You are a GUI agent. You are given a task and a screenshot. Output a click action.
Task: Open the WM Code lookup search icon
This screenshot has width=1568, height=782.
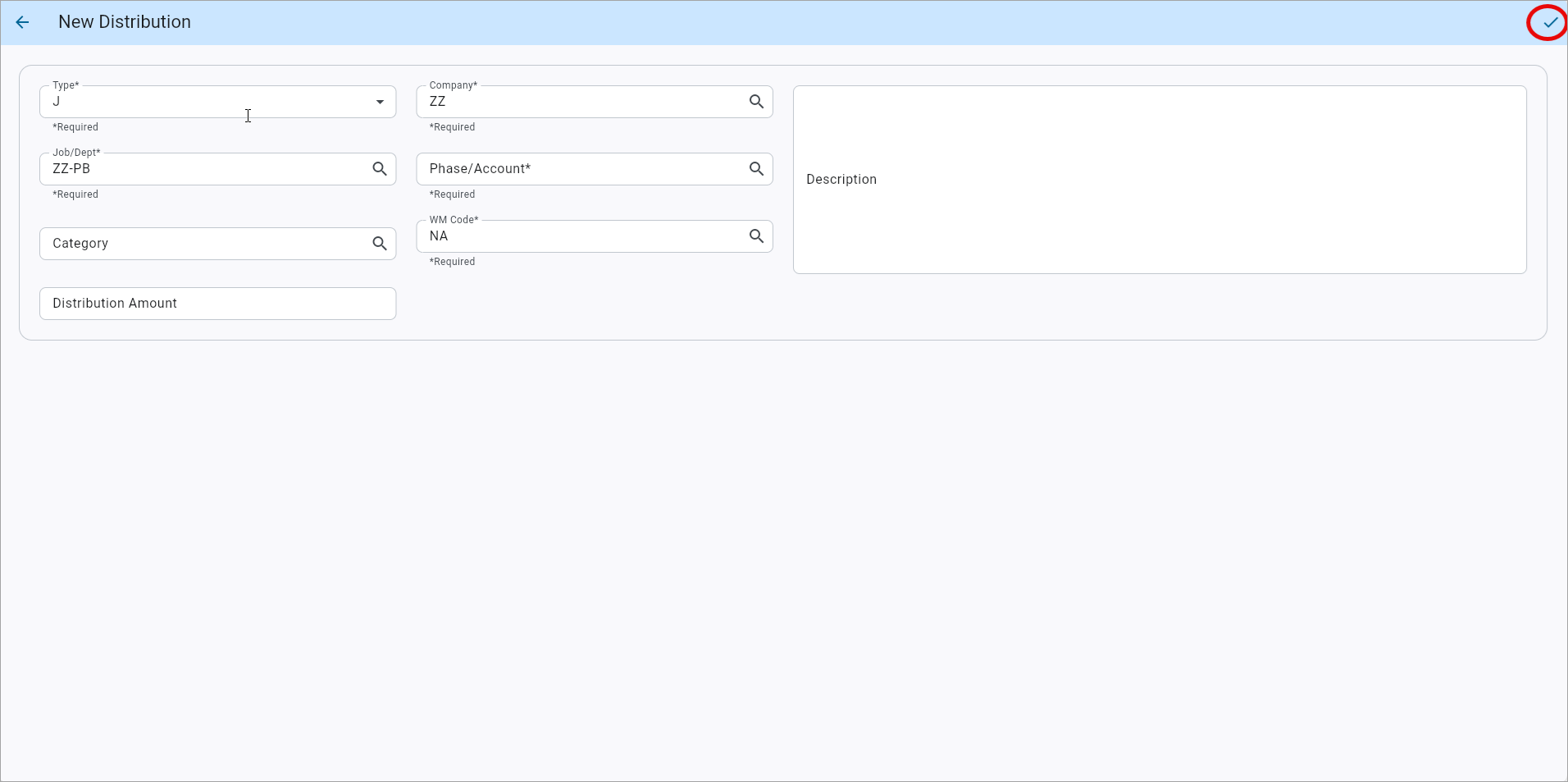click(756, 236)
